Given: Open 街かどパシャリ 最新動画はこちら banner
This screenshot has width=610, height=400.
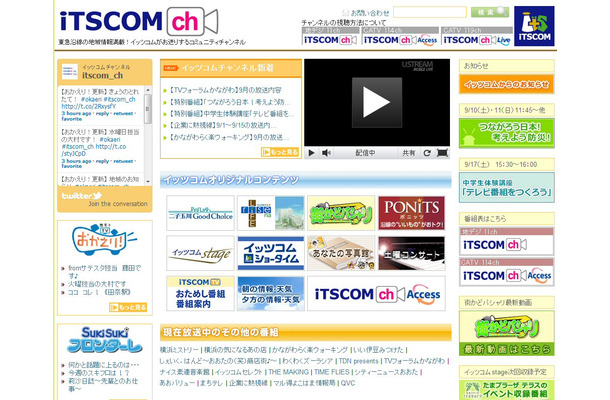Looking at the screenshot, I should [507, 333].
